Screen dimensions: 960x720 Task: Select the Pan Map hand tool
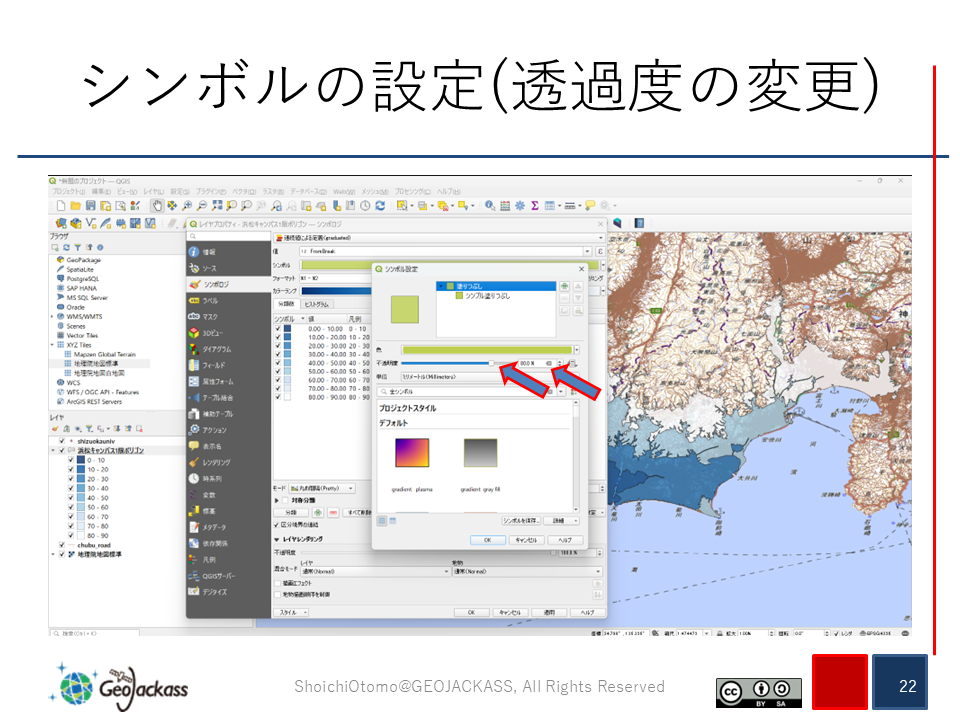157,205
